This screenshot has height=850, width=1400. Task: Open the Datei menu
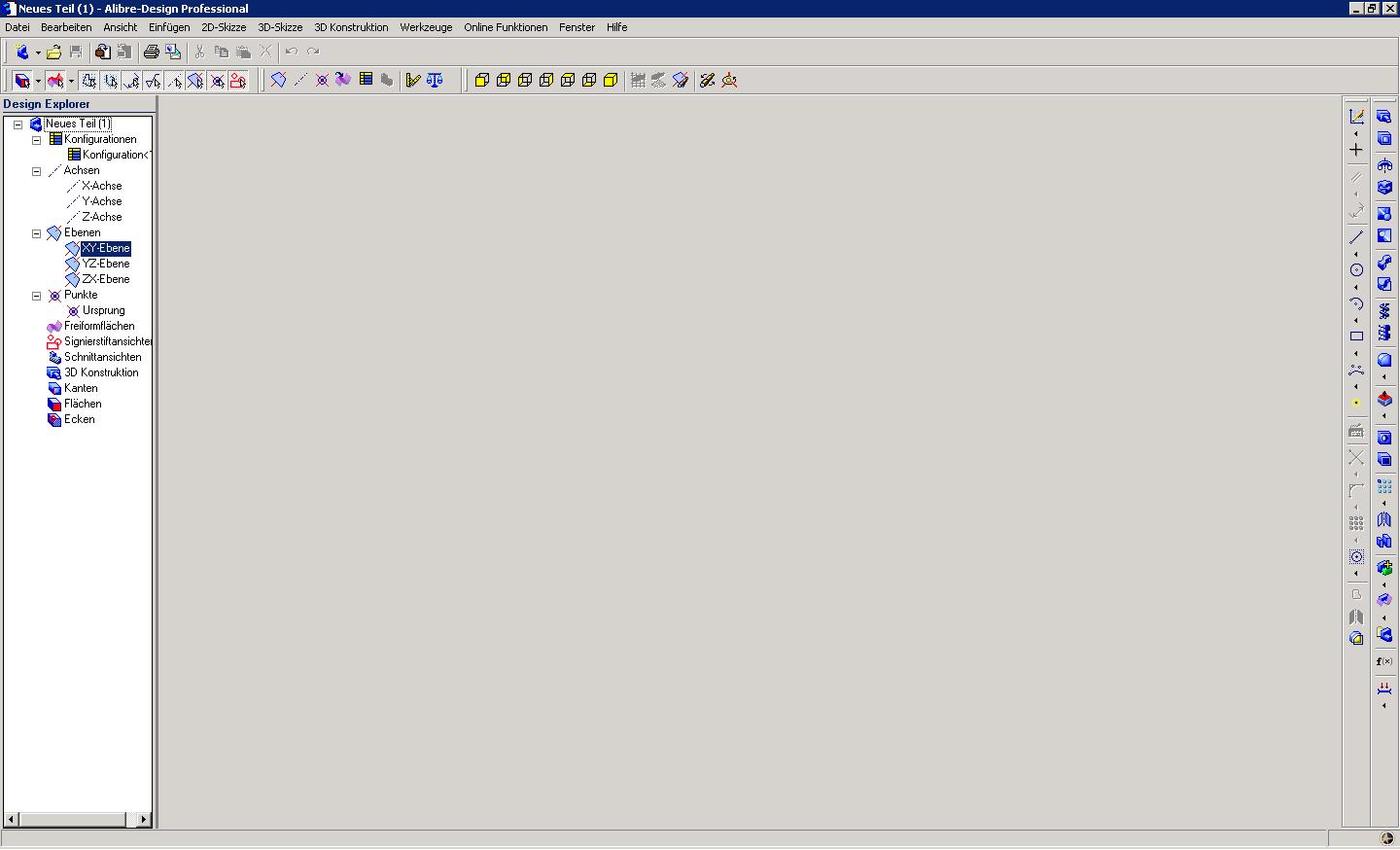tap(17, 27)
